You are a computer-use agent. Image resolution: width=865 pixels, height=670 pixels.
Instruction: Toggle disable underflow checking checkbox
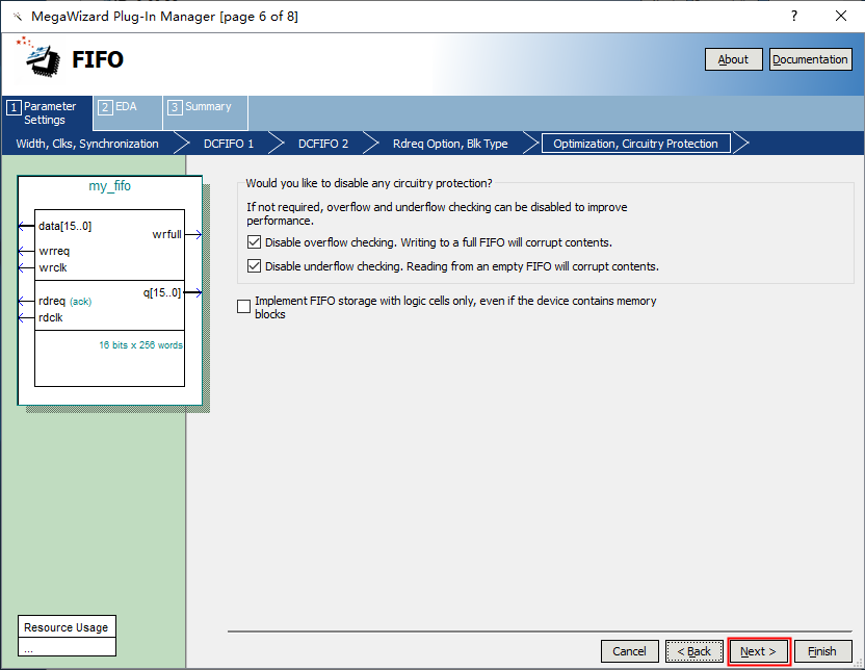(x=254, y=267)
